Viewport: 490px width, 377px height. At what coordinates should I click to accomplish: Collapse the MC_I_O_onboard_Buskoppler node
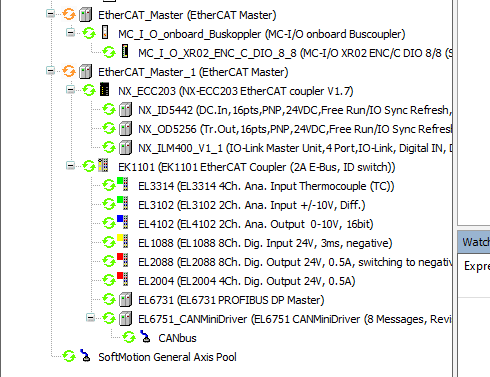coord(70,33)
